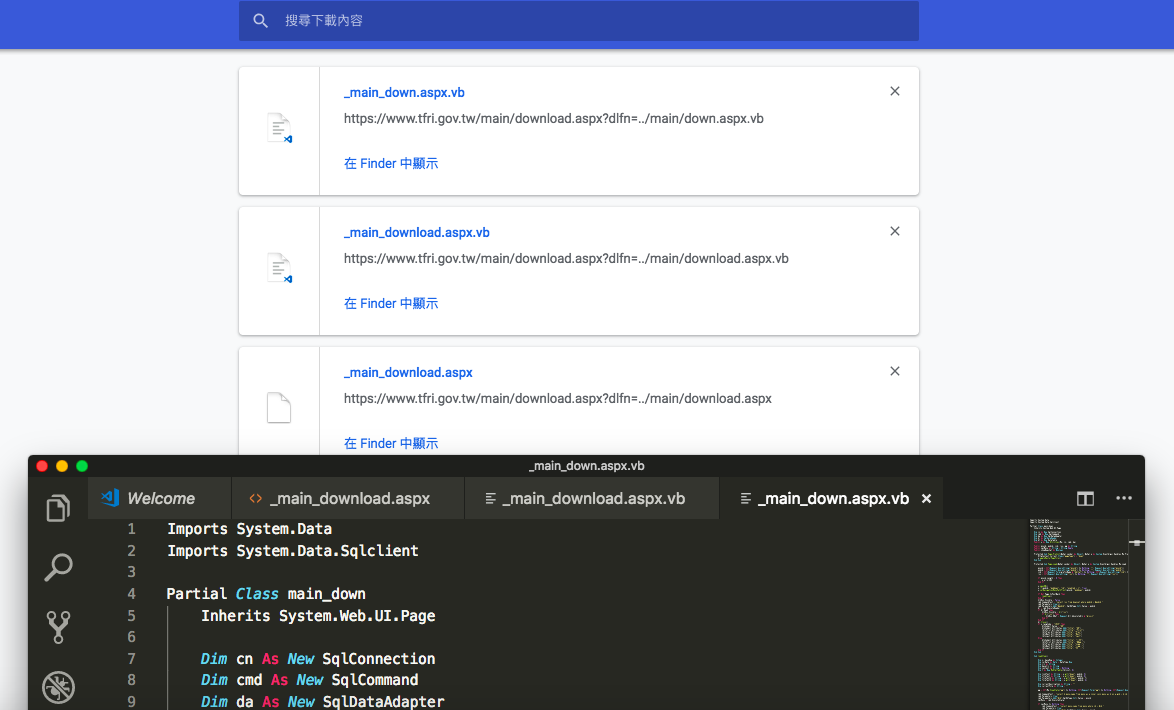The image size is (1174, 710).
Task: Click line number 1 in the editor
Action: 131,529
